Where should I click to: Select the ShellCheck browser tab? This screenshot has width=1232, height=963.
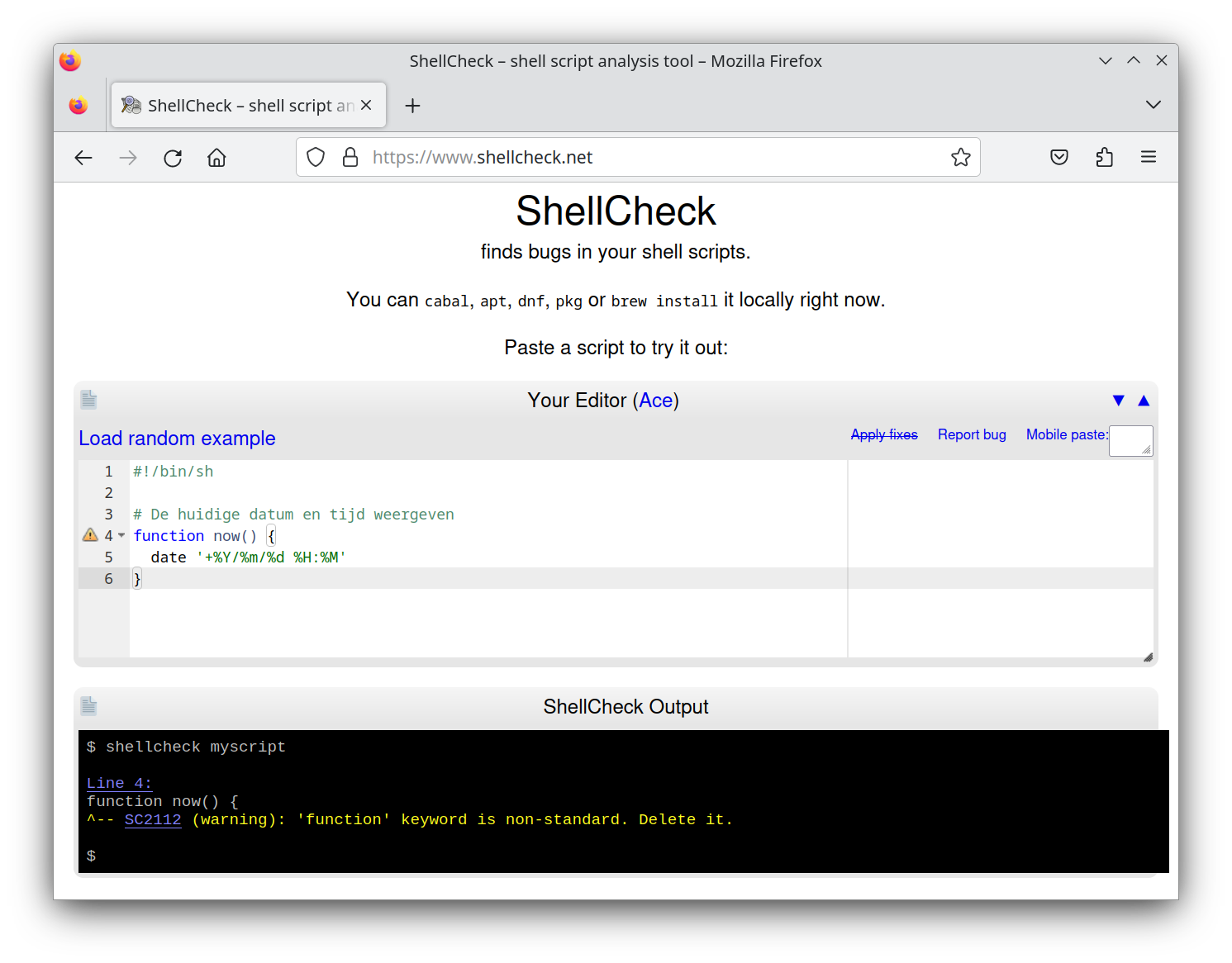(249, 105)
